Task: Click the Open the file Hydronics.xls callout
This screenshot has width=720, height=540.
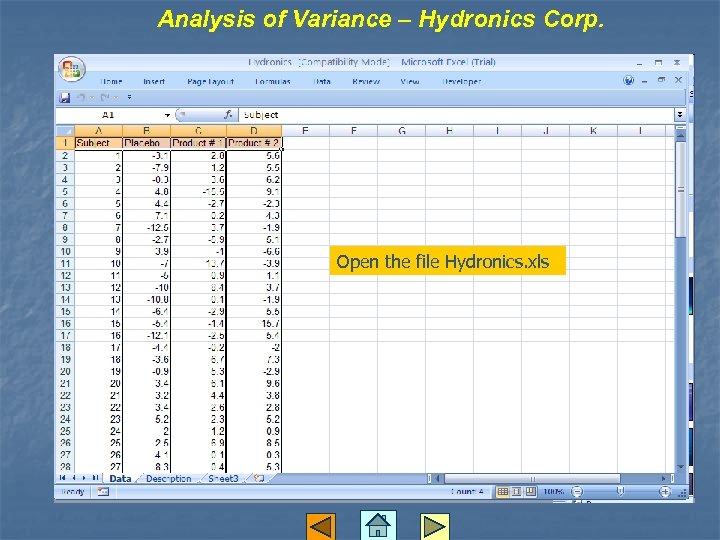Action: (448, 261)
